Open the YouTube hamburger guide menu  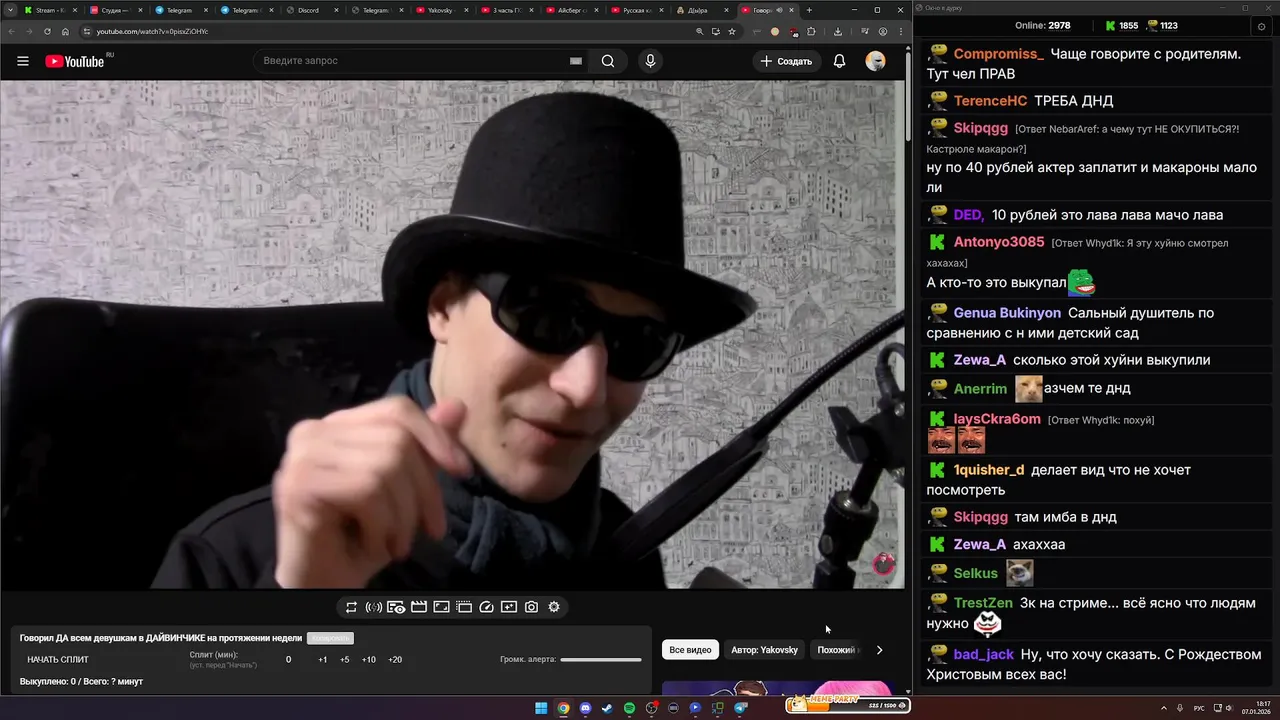(22, 61)
